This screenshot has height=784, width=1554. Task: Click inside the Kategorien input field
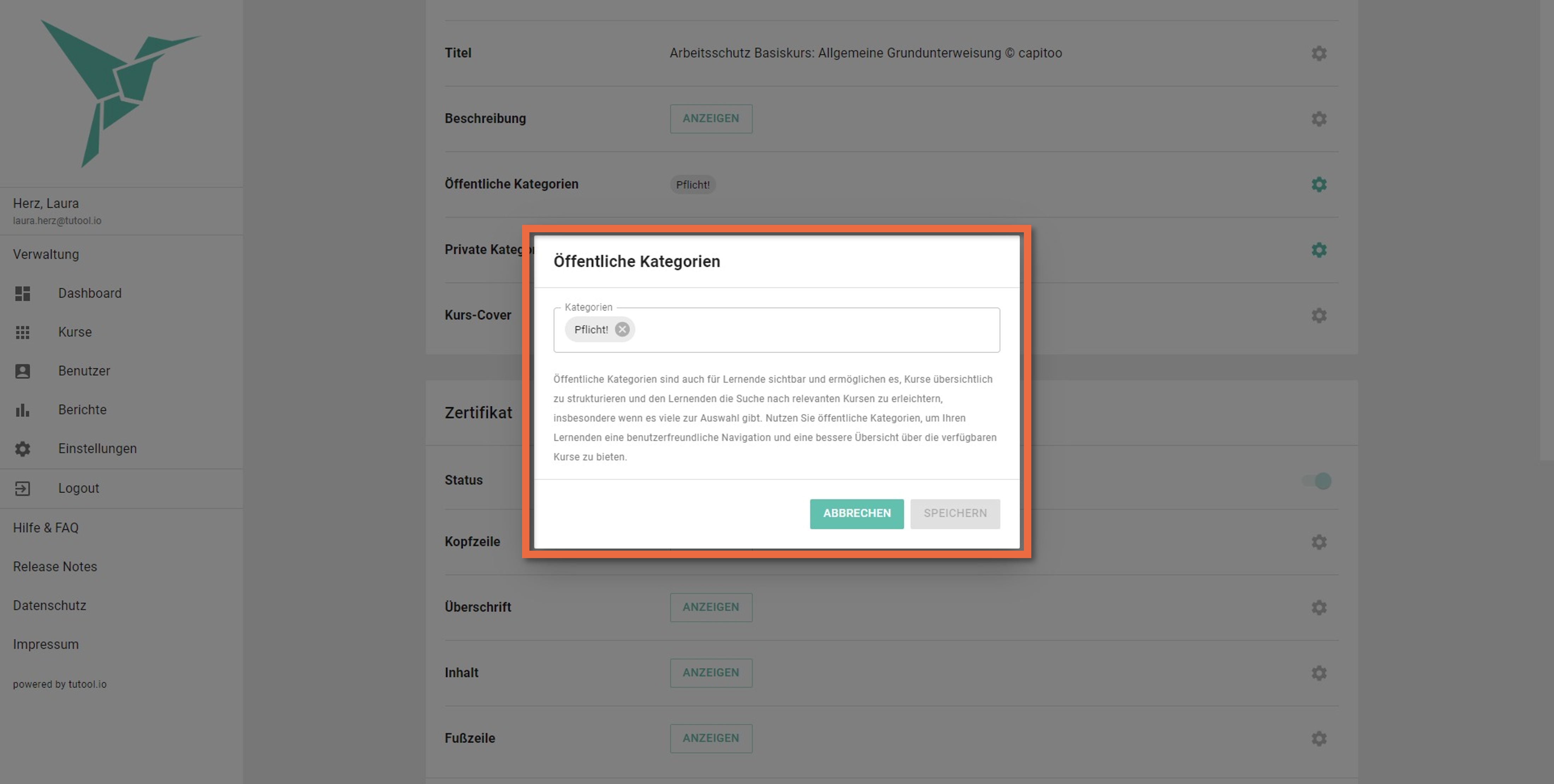(x=814, y=330)
